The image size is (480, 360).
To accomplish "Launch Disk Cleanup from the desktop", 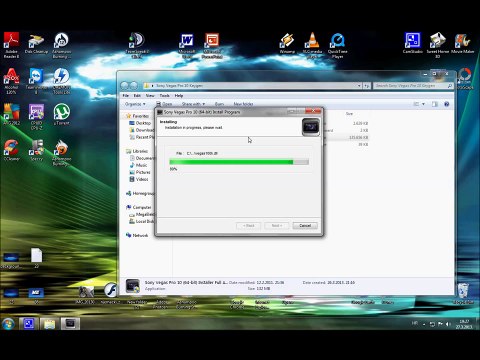I will tap(36, 44).
